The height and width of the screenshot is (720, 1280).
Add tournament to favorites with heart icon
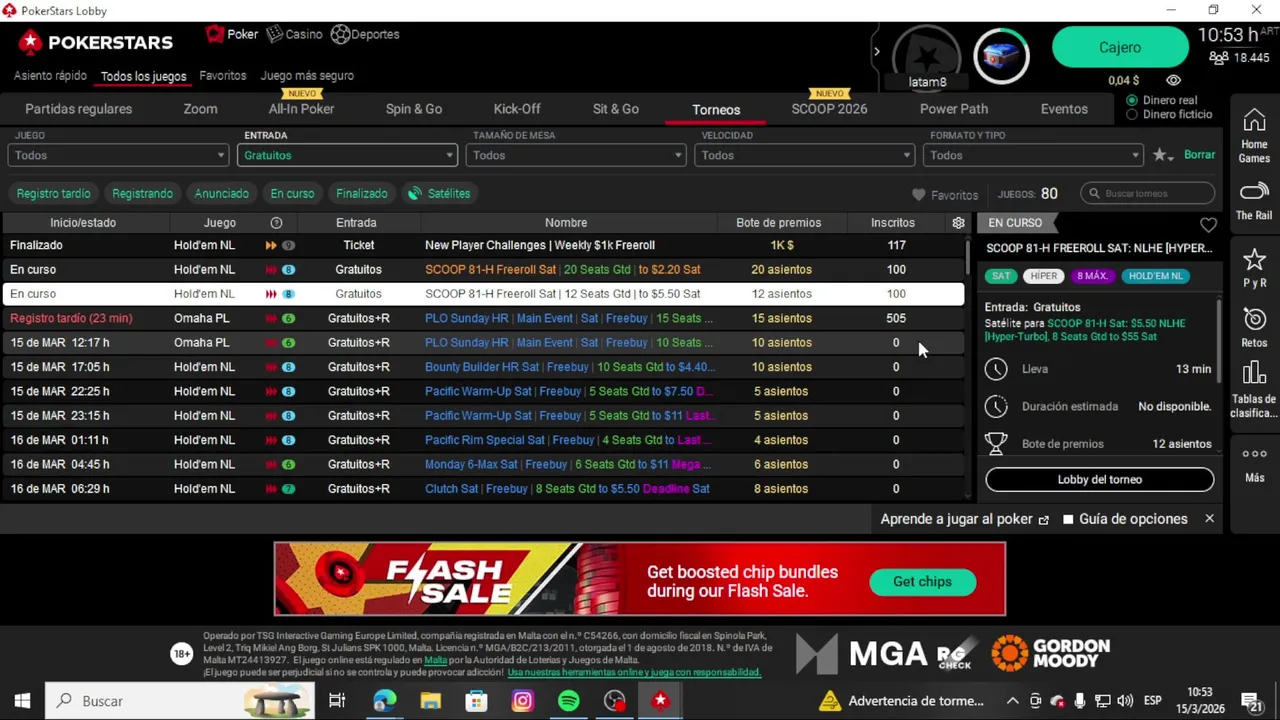(x=1208, y=225)
